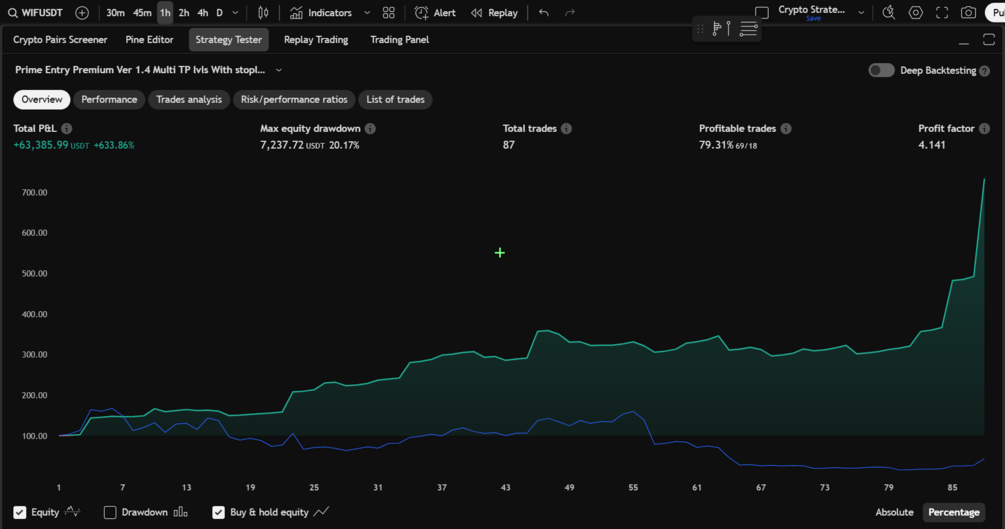Select the 45m timeframe
This screenshot has height=529, width=1005.
pyautogui.click(x=142, y=13)
